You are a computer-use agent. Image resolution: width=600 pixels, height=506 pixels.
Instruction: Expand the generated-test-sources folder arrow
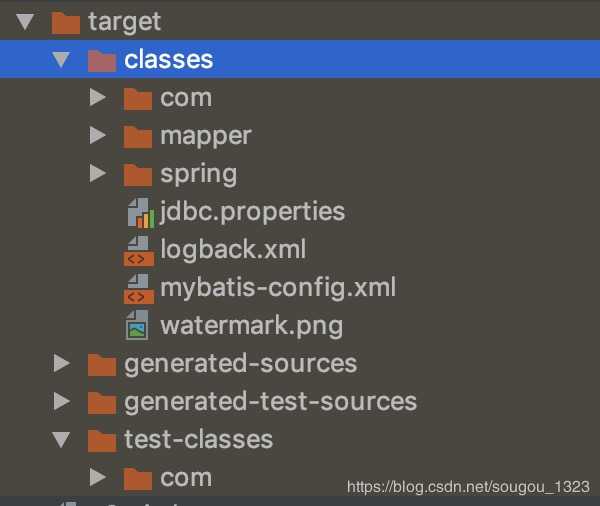point(62,402)
